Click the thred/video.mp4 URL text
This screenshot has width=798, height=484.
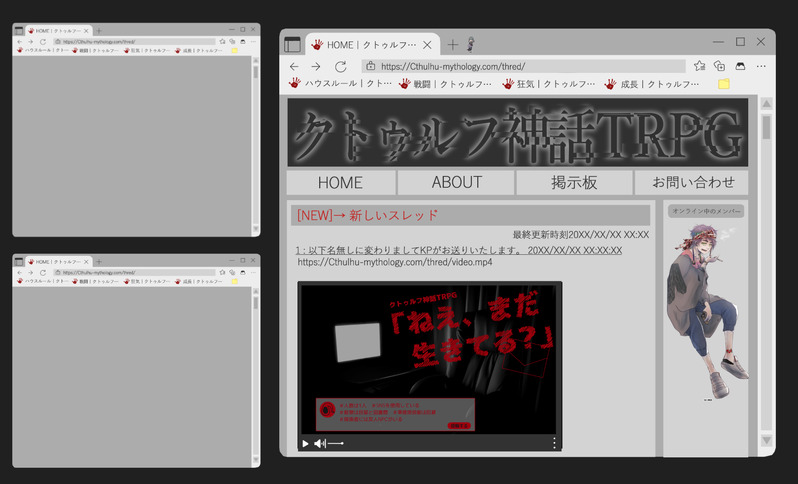coord(395,263)
